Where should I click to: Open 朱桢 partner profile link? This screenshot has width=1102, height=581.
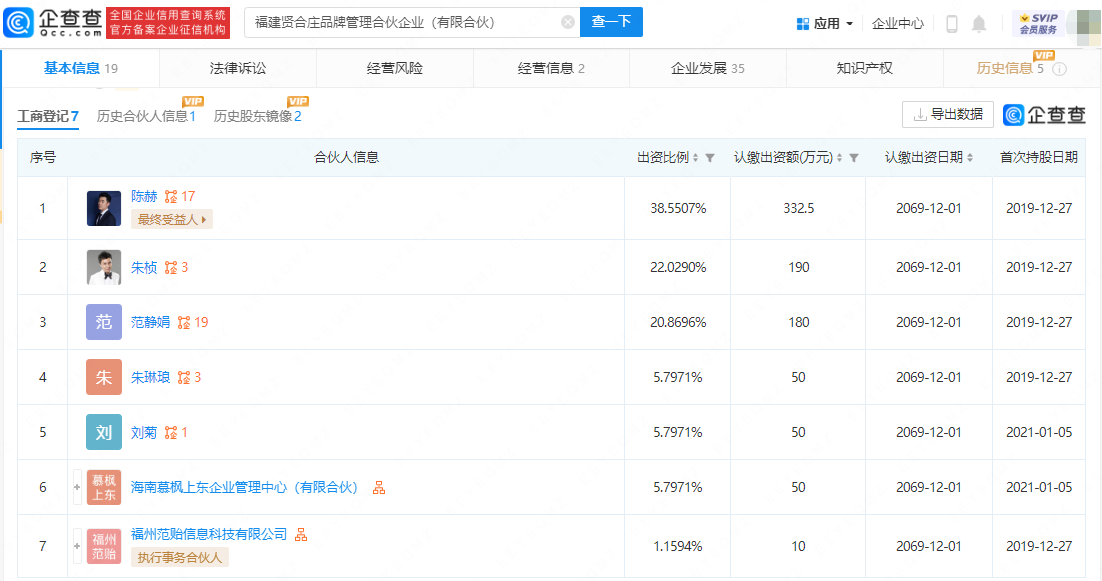tap(144, 268)
